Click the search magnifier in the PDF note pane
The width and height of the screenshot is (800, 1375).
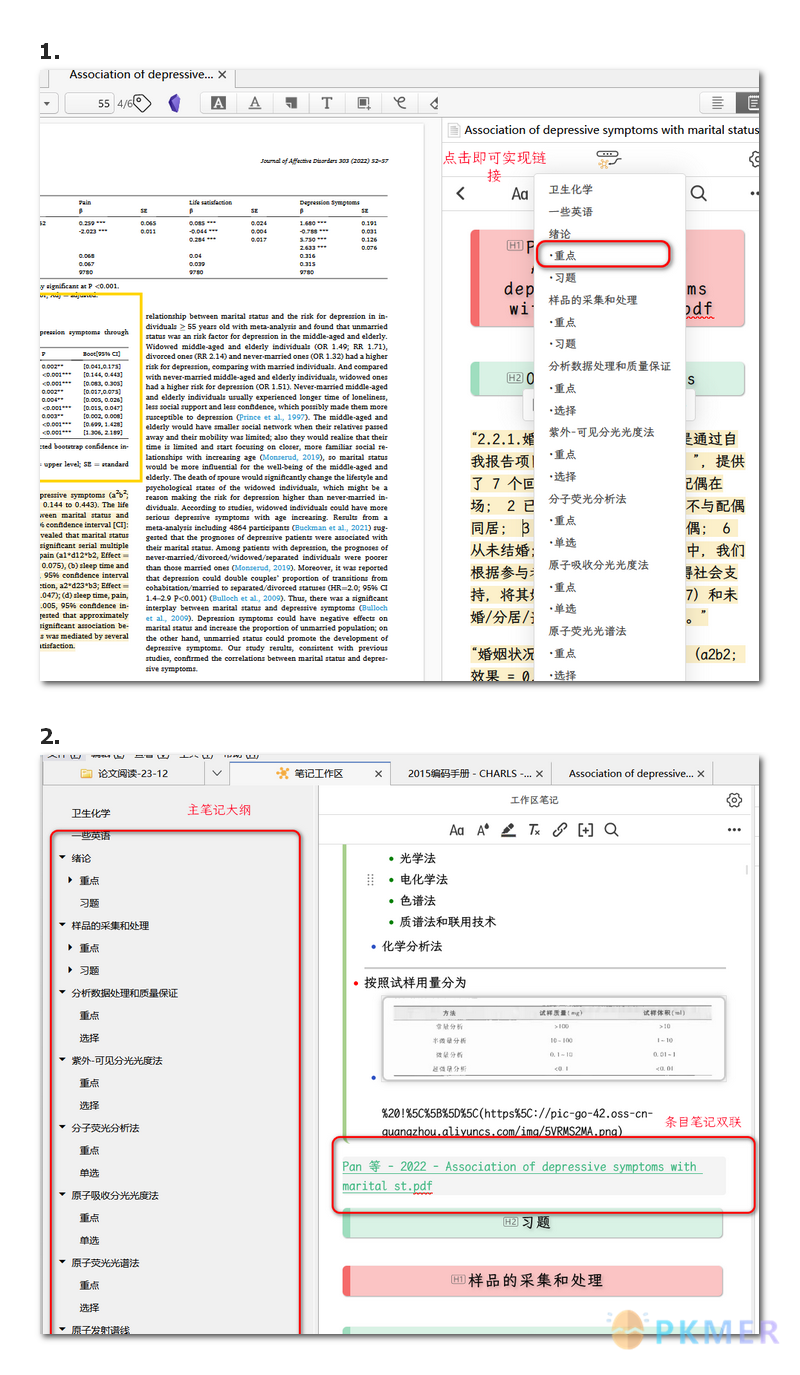699,194
